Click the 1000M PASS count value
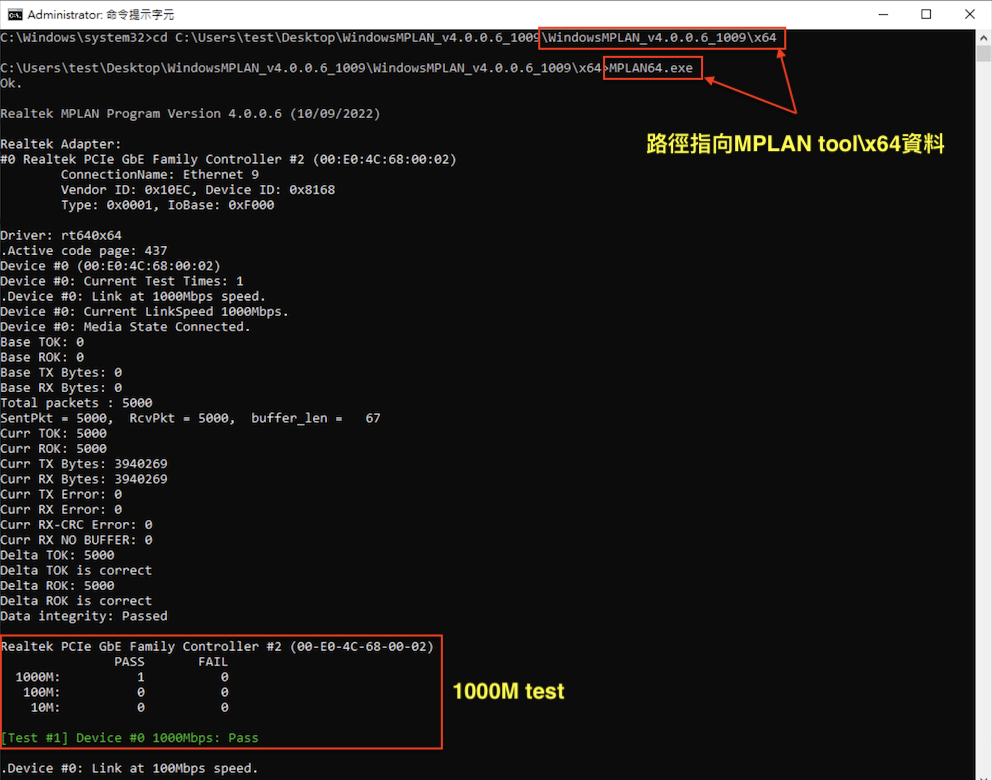992x780 pixels. [140, 676]
